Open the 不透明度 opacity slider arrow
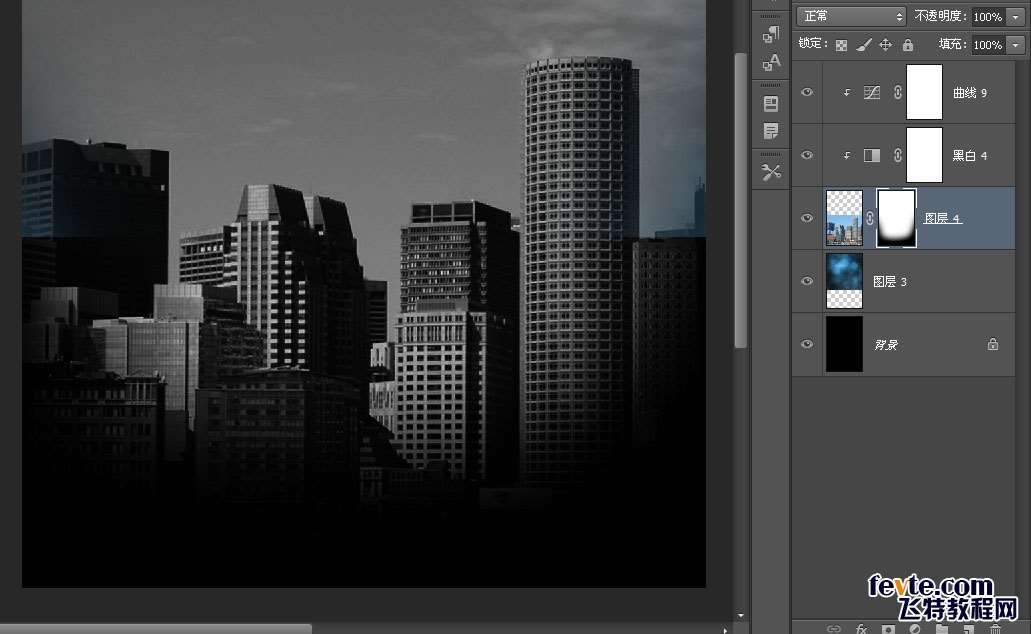The height and width of the screenshot is (634, 1031). pos(1016,16)
